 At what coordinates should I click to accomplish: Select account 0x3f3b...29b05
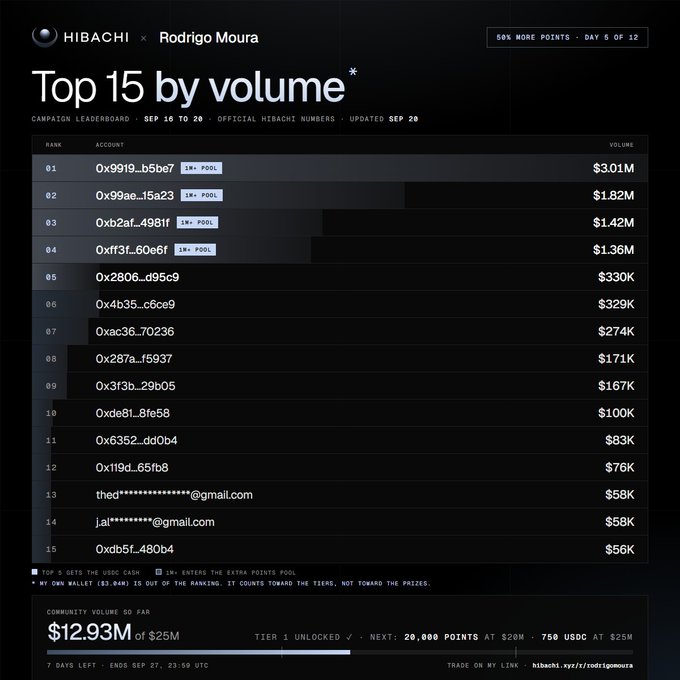point(135,386)
